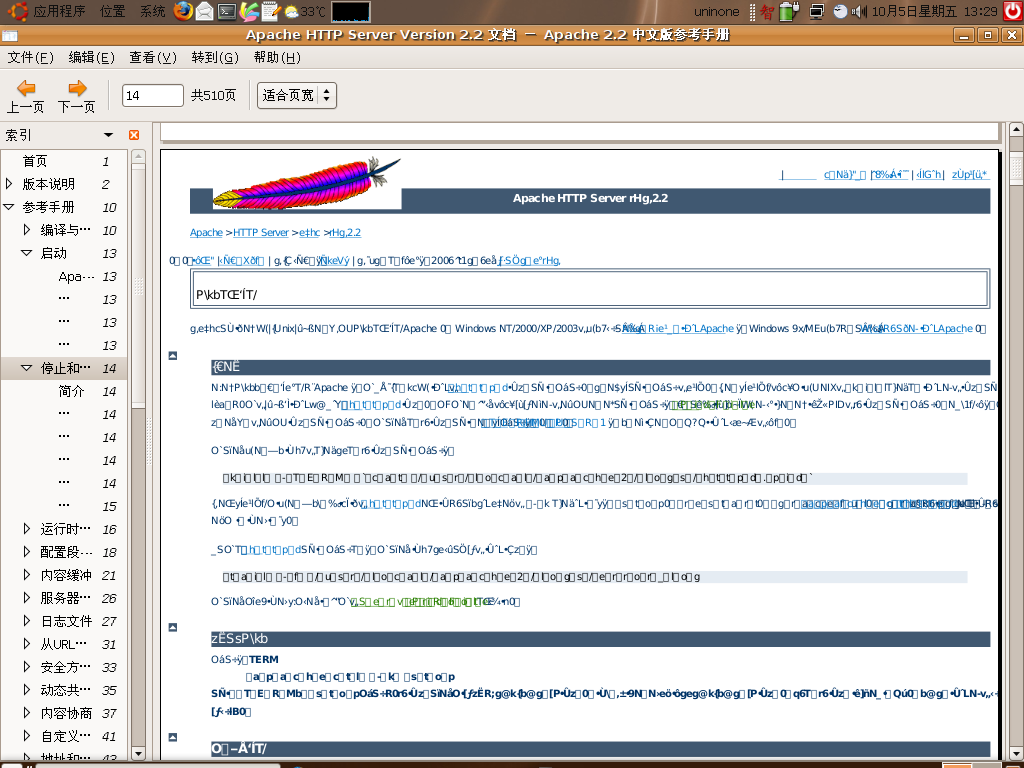
Task: Click the 智 input method icon
Action: click(767, 12)
